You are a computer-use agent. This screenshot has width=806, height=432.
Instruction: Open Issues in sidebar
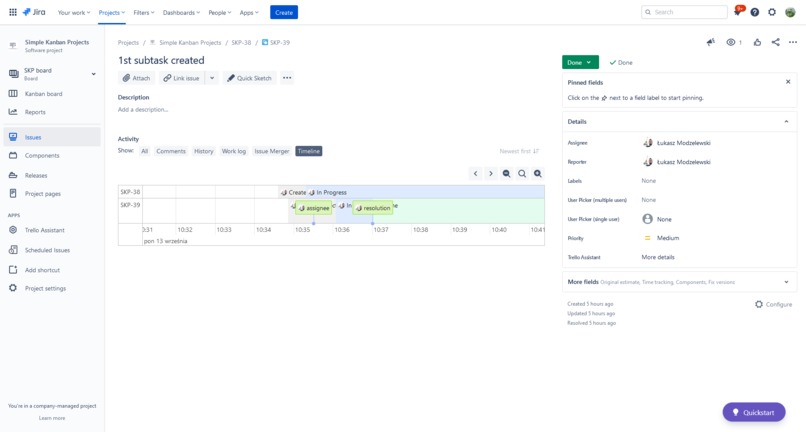coord(51,137)
